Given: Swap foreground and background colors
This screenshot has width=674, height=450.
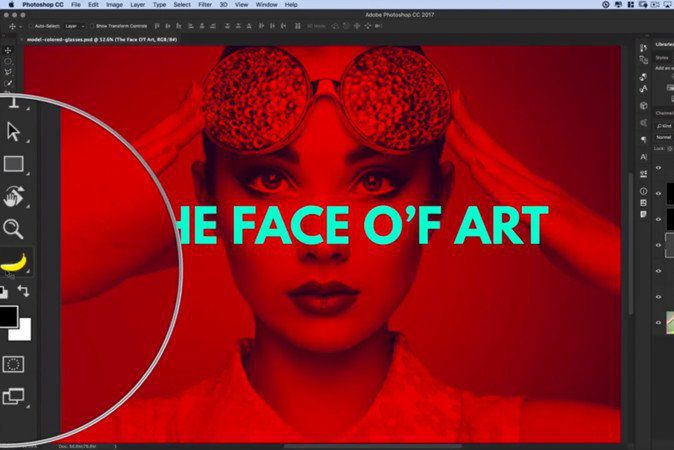Looking at the screenshot, I should click(x=24, y=291).
